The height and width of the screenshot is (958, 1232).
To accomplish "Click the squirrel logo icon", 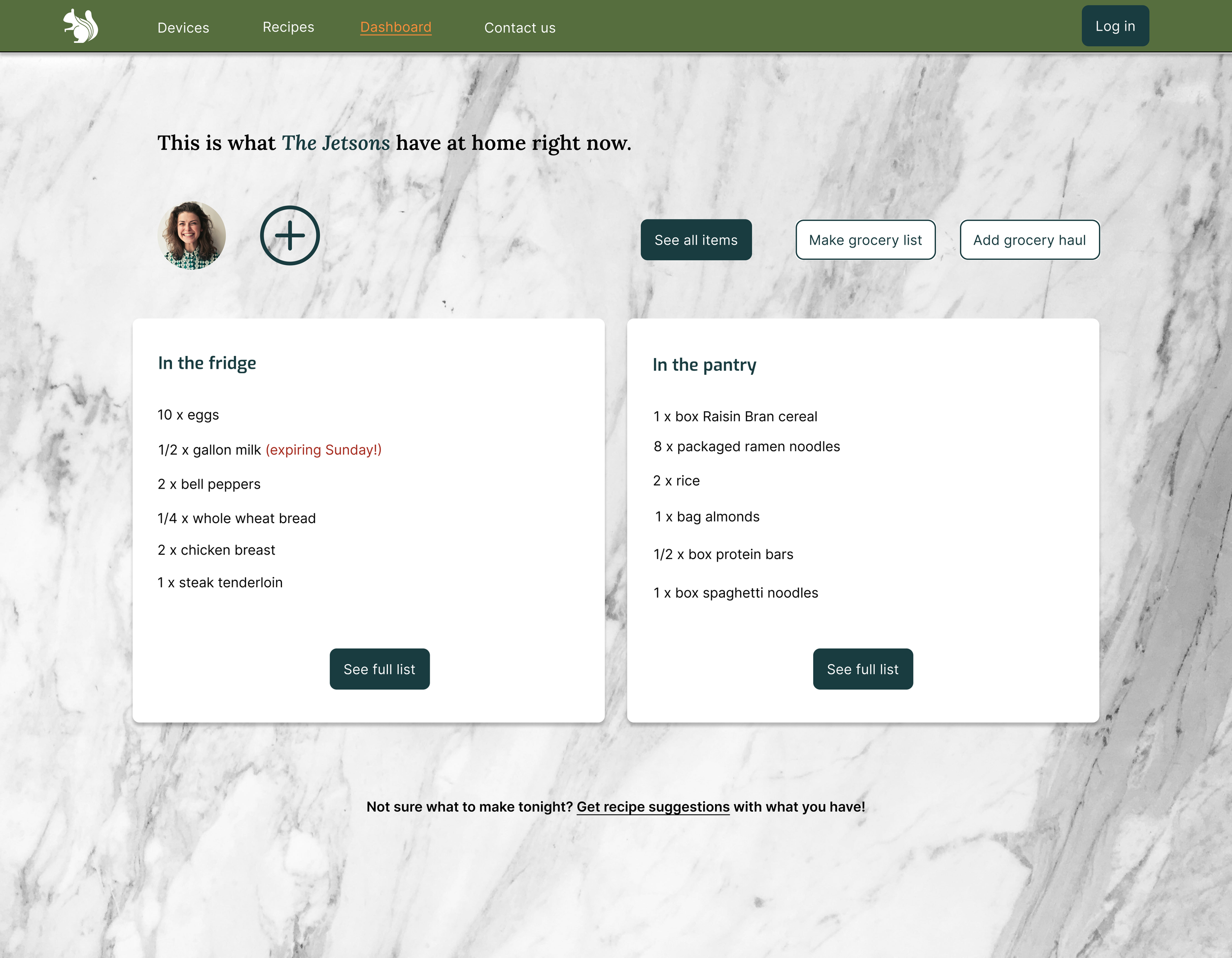I will pyautogui.click(x=81, y=26).
